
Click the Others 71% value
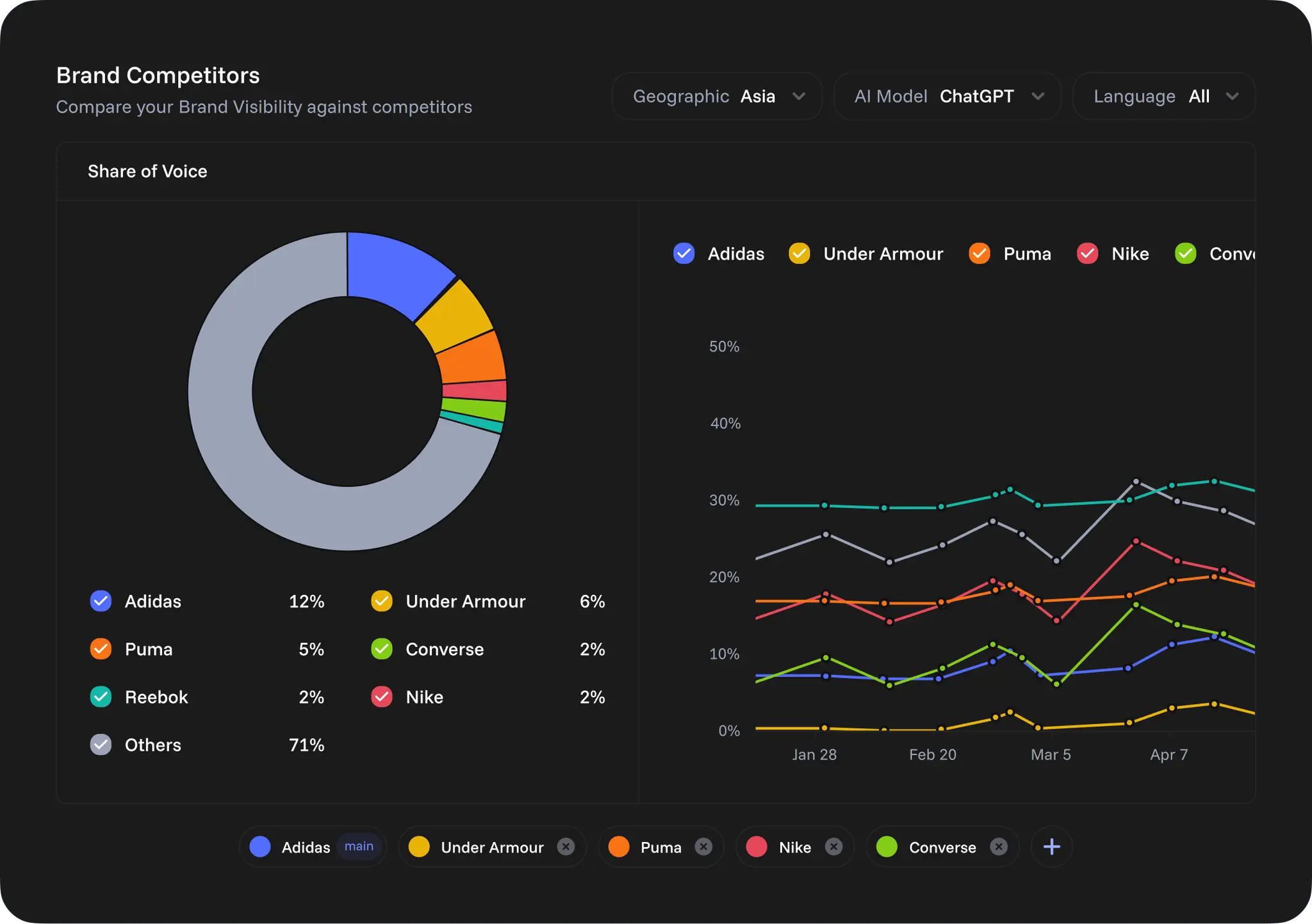click(x=306, y=745)
